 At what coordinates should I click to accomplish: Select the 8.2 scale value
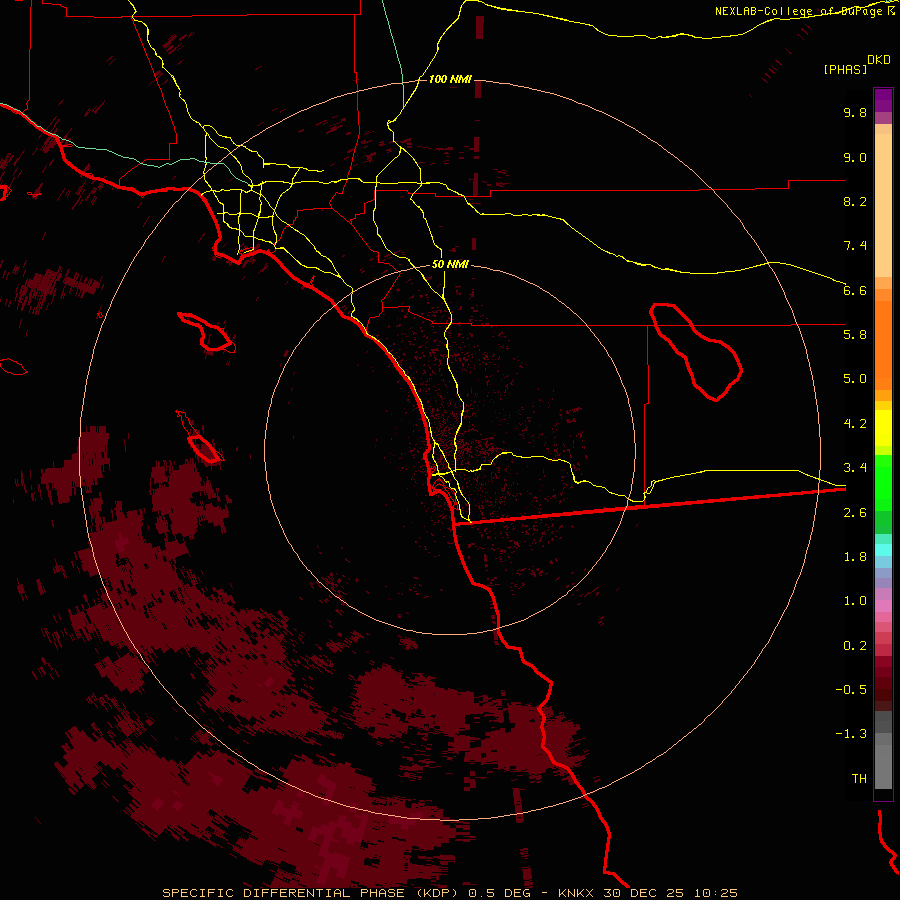coord(855,201)
